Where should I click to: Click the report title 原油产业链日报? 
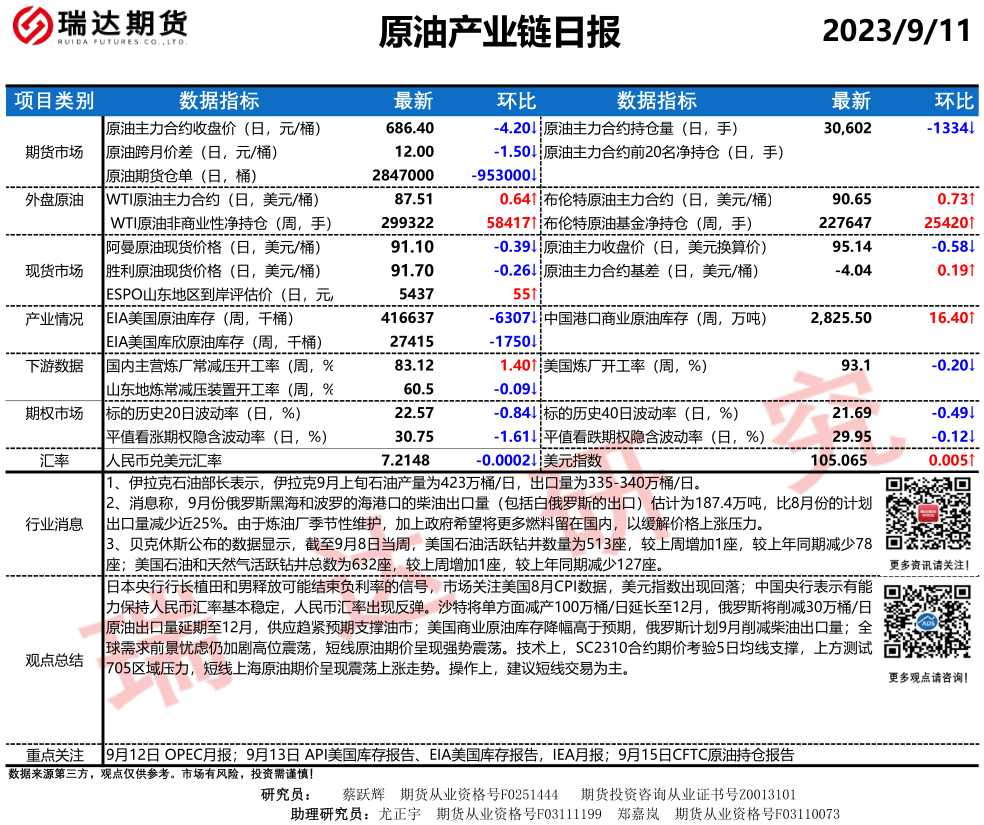(499, 32)
